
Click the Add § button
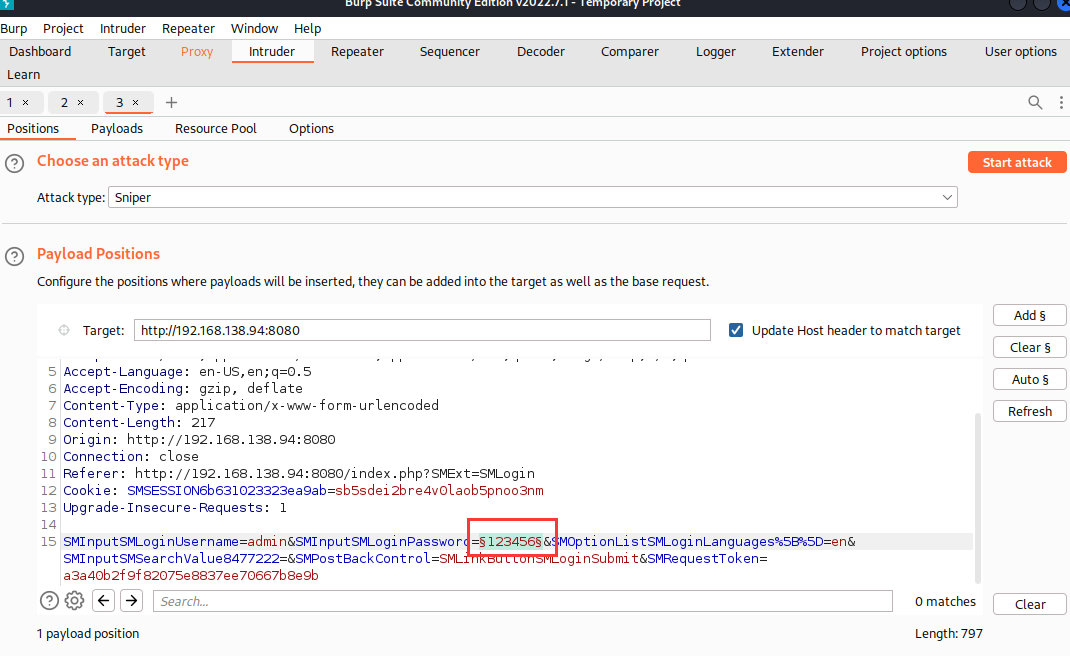(x=1030, y=315)
